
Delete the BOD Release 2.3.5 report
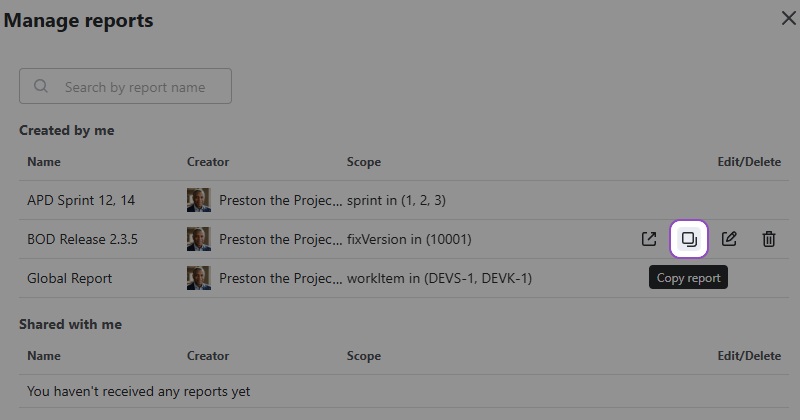[x=768, y=239]
